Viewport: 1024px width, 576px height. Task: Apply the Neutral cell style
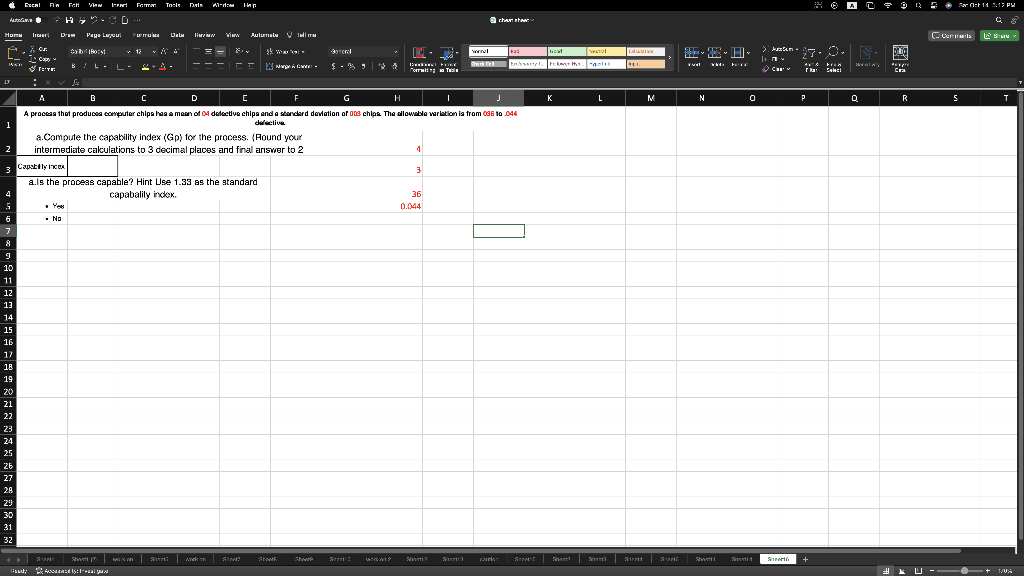tap(606, 51)
